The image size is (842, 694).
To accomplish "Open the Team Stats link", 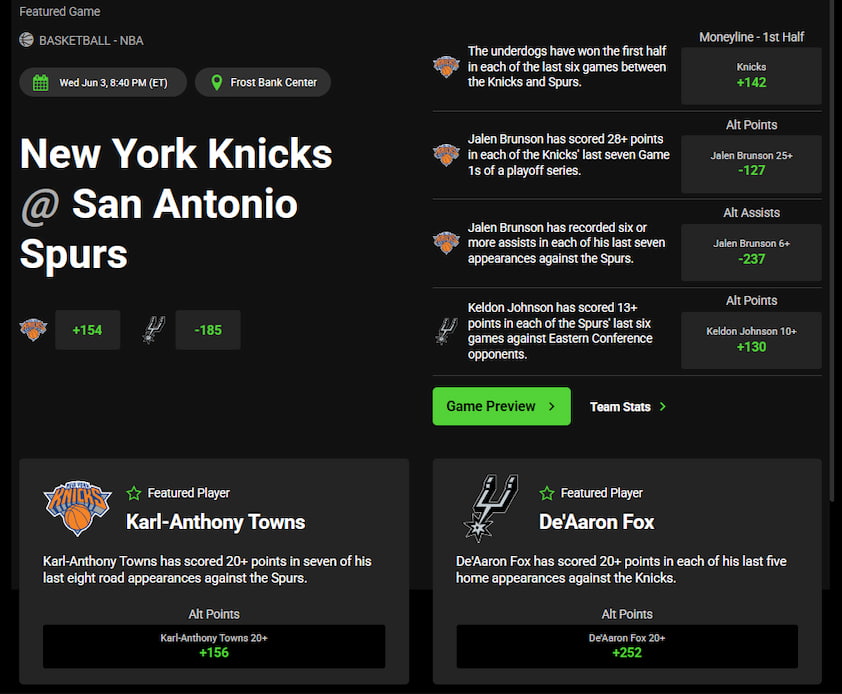I will (628, 407).
